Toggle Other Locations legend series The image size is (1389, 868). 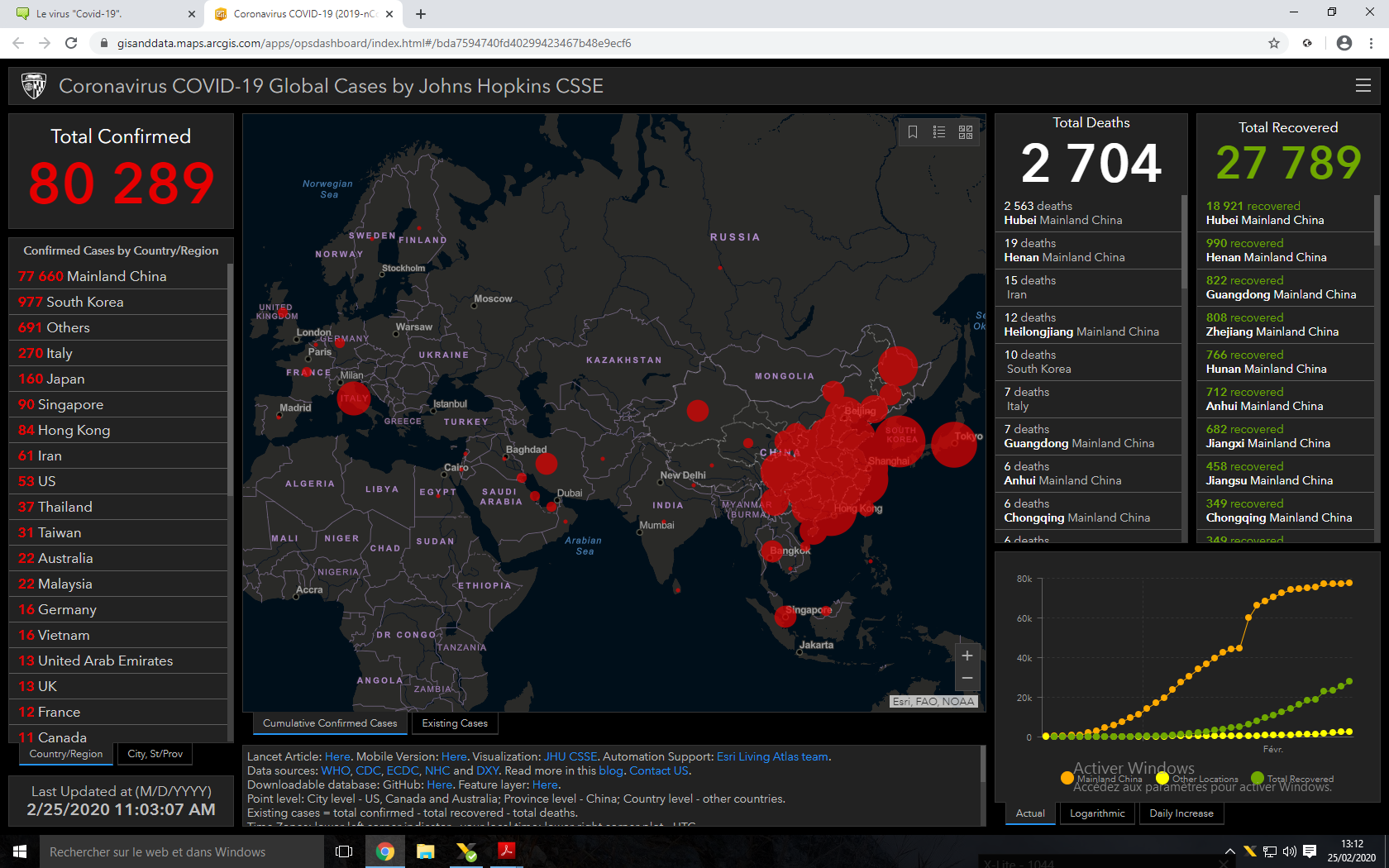tap(1197, 778)
